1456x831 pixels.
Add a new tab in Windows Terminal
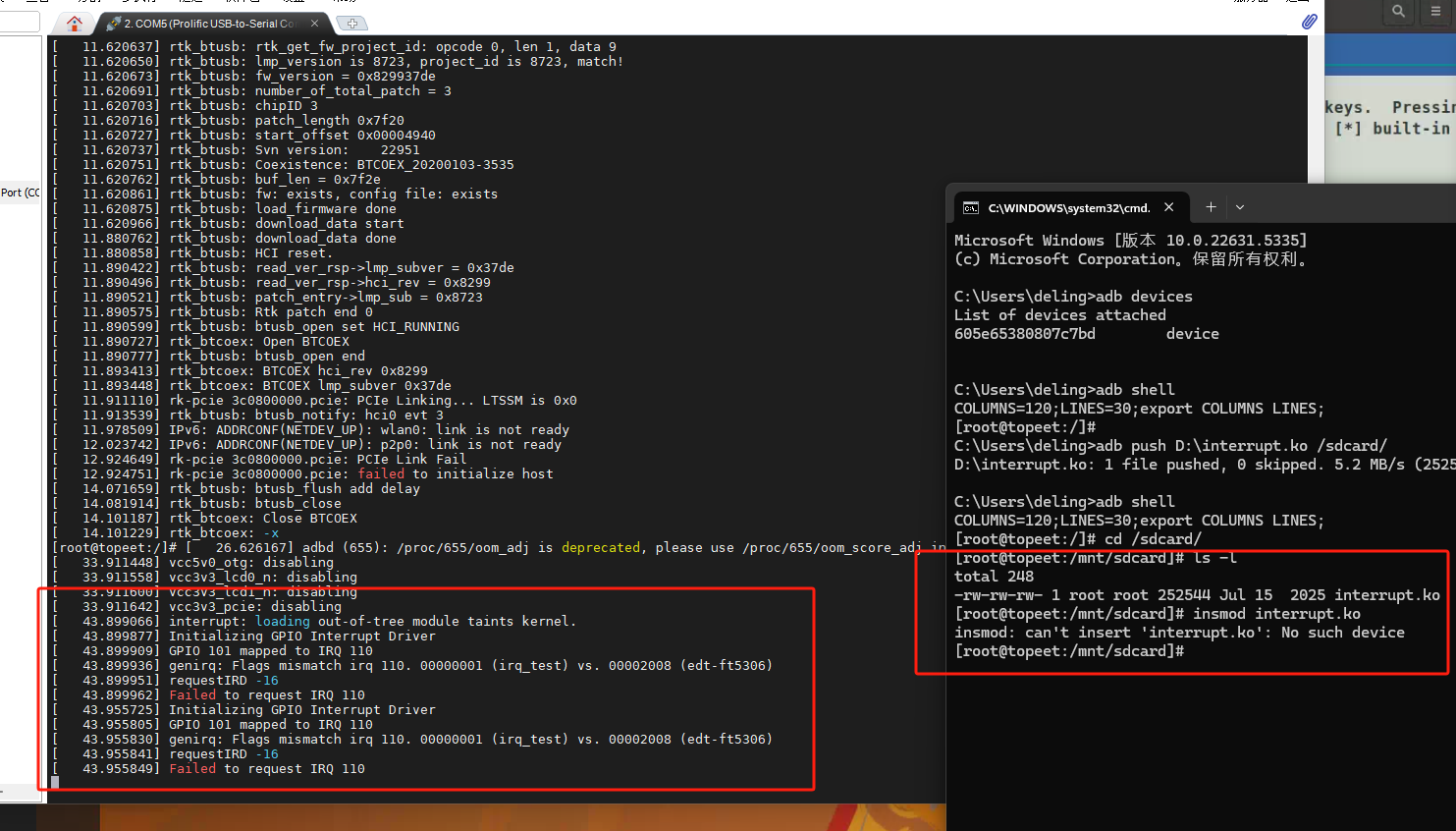coord(1211,207)
